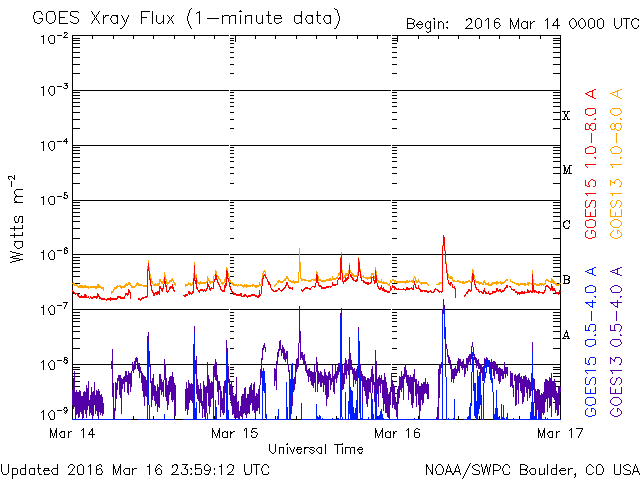The width and height of the screenshot is (640, 480).
Task: Click the Updated 2016 Mar 16 timestamp text
Action: 135,468
